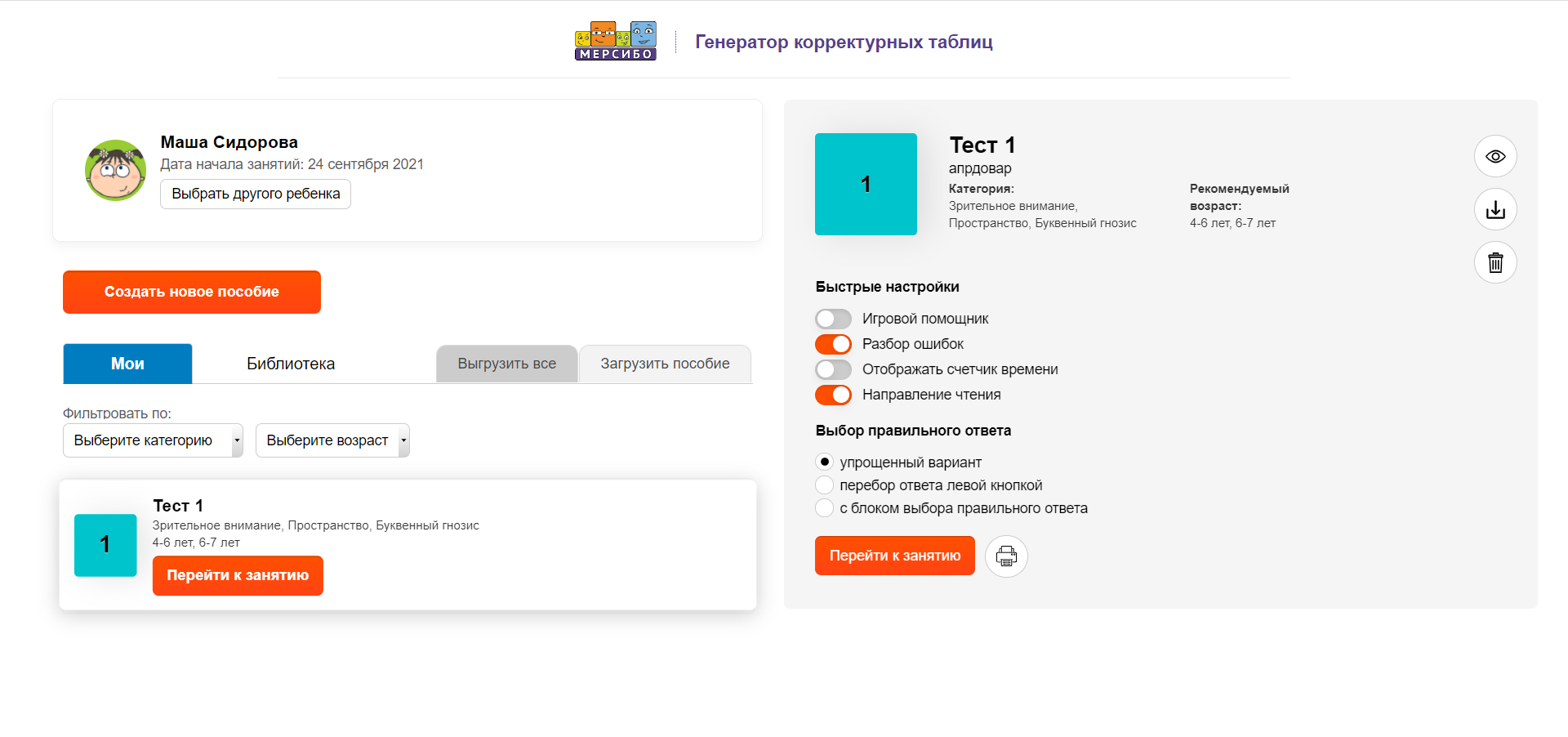Image resolution: width=1568 pixels, height=737 pixels.
Task: Click the small teal Тест 1 list thumbnail
Action: [105, 545]
